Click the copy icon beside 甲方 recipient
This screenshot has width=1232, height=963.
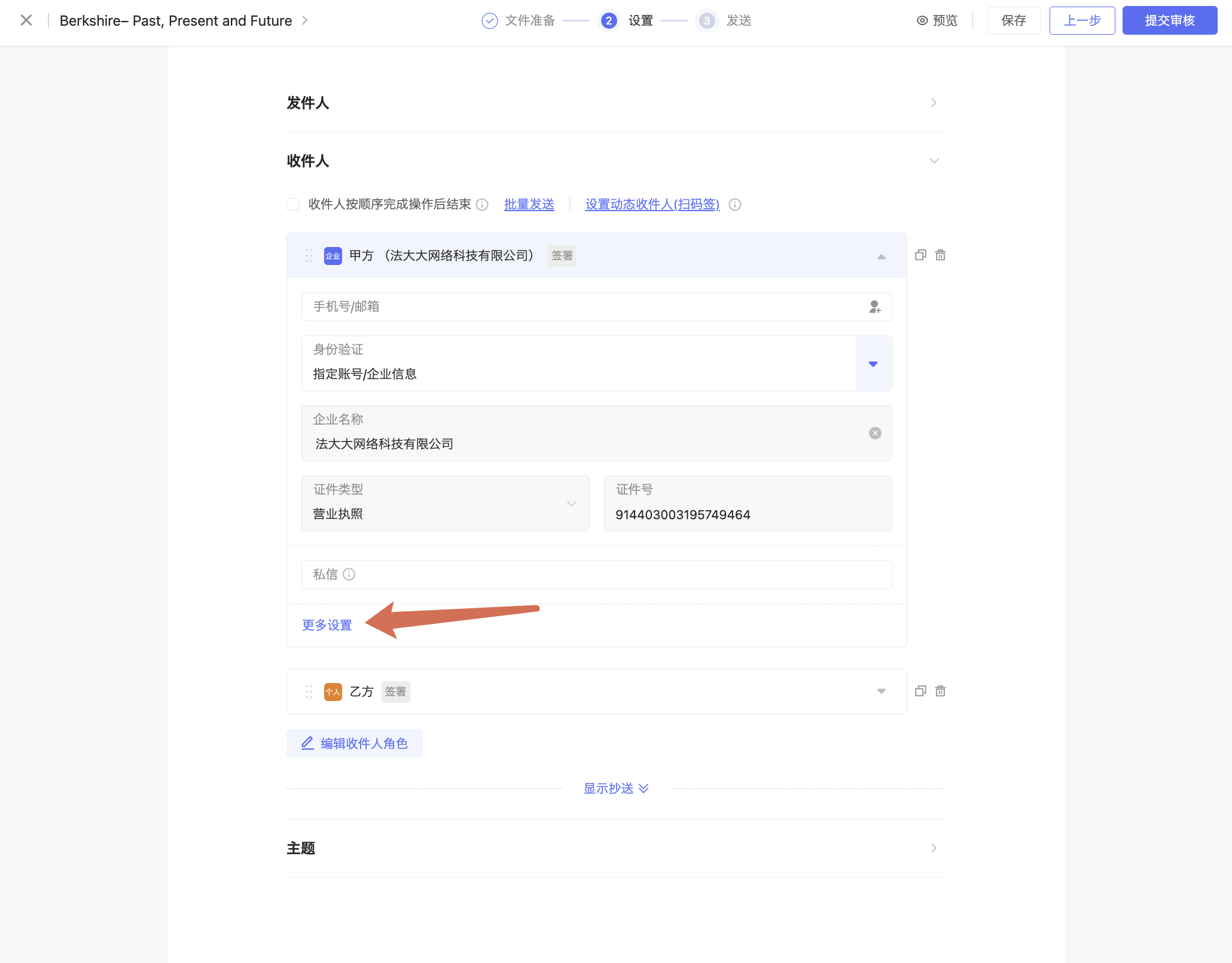[920, 255]
